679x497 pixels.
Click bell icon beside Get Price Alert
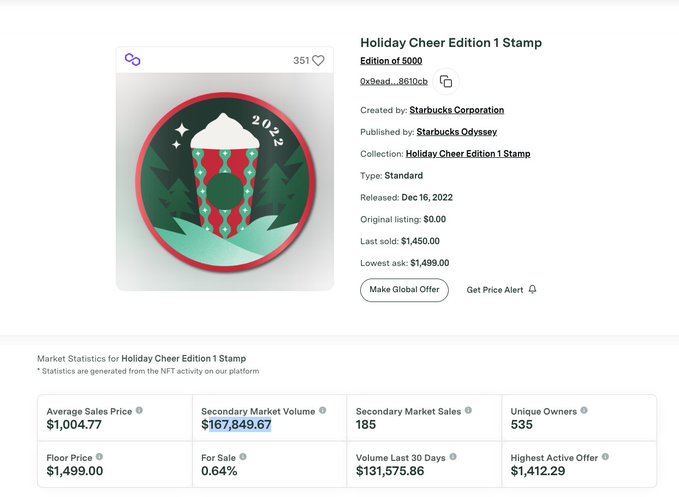pyautogui.click(x=533, y=290)
